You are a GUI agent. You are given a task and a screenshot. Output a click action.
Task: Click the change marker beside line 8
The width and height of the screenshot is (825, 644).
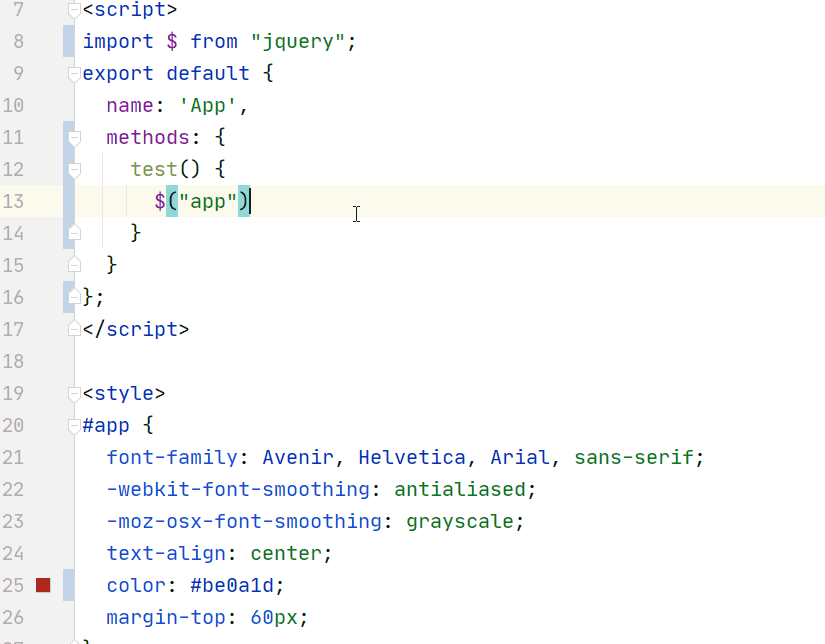[x=66, y=41]
